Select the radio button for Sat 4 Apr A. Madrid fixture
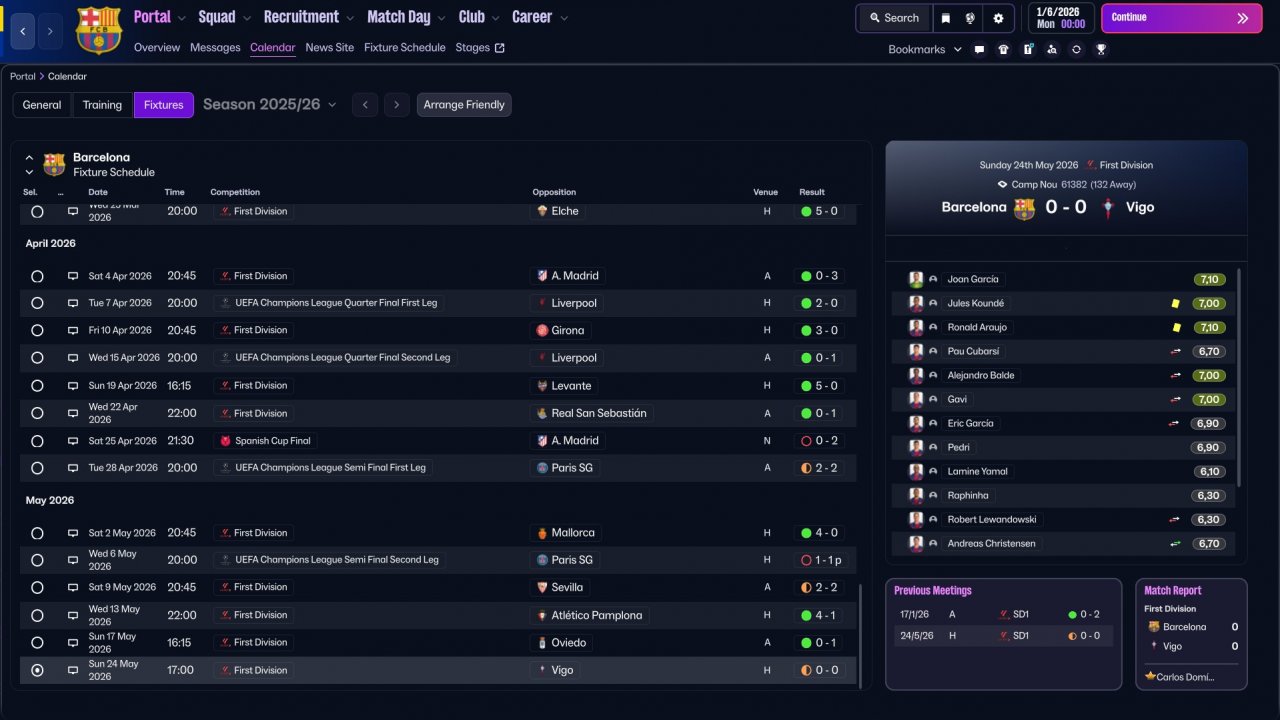The height and width of the screenshot is (720, 1280). (x=37, y=276)
